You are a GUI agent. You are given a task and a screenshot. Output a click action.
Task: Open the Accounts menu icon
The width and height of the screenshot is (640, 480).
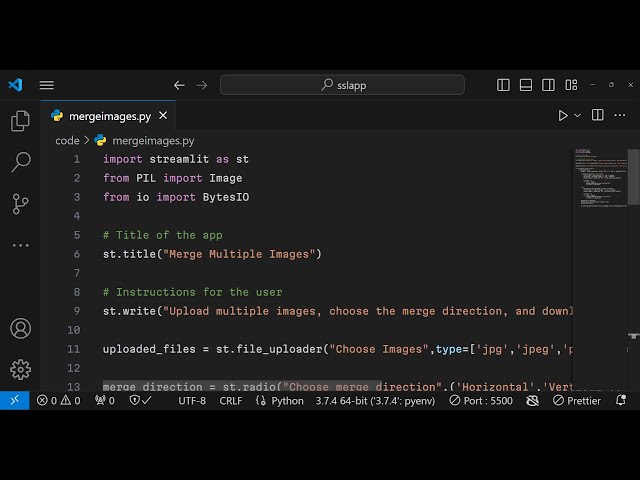point(20,328)
